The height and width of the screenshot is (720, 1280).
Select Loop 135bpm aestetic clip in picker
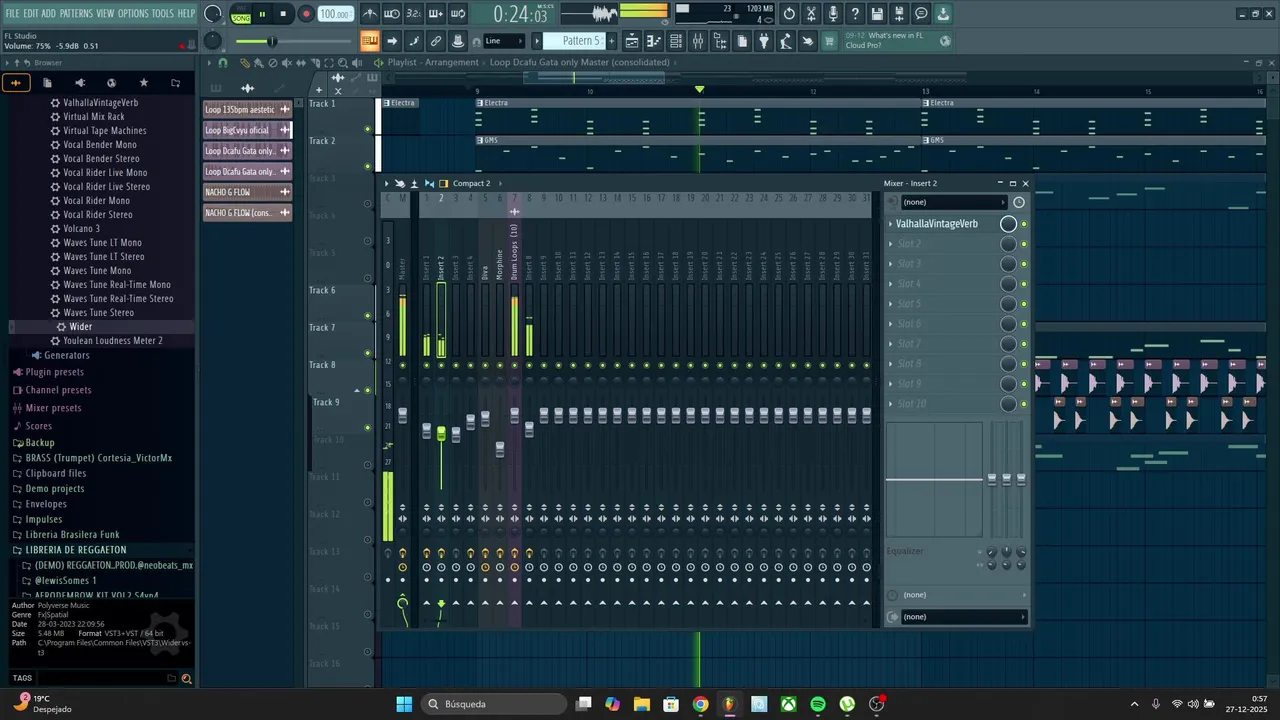coord(247,109)
